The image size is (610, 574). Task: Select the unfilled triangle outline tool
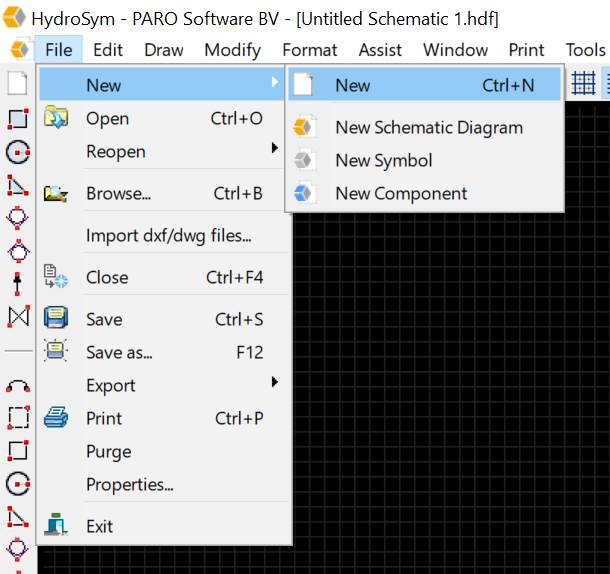pos(18,517)
